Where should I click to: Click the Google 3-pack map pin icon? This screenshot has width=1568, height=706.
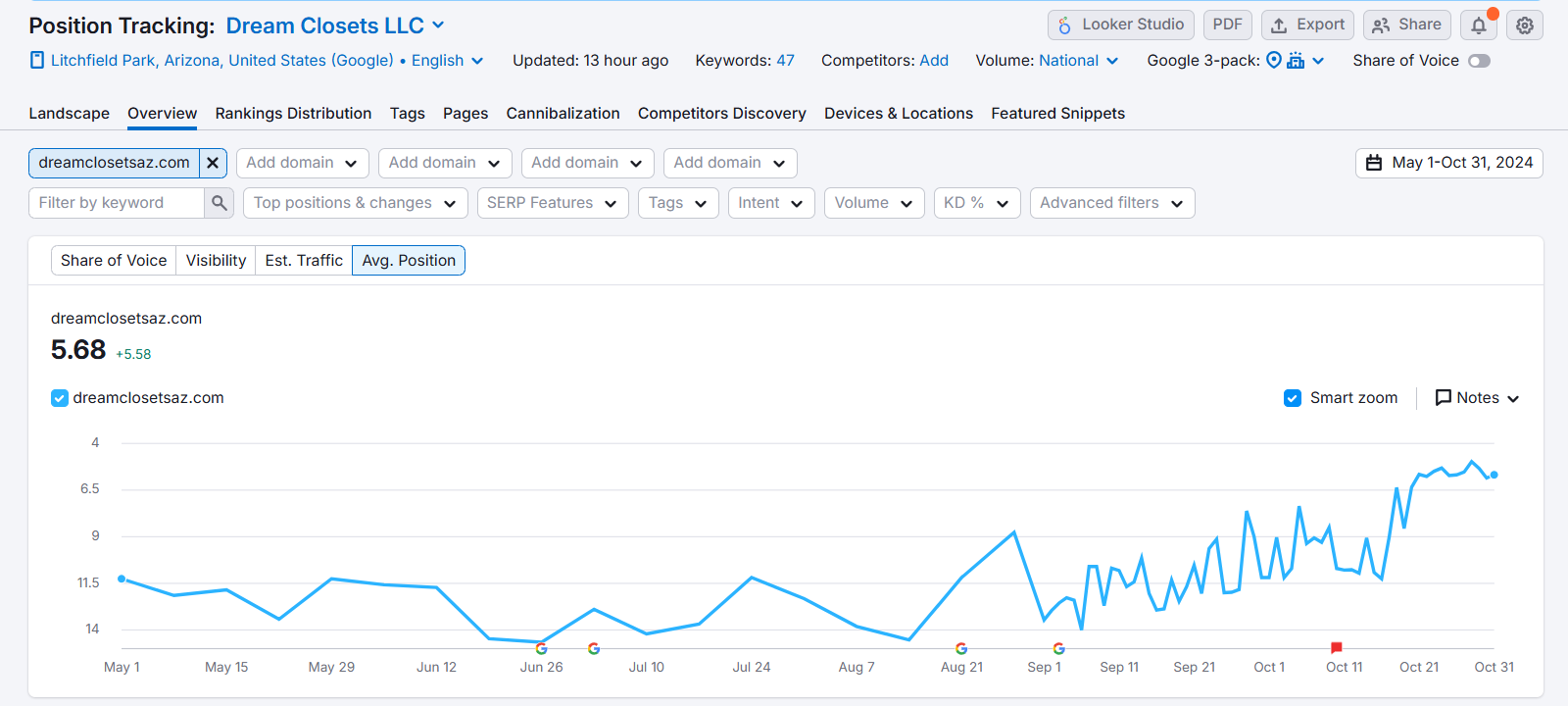pyautogui.click(x=1274, y=60)
